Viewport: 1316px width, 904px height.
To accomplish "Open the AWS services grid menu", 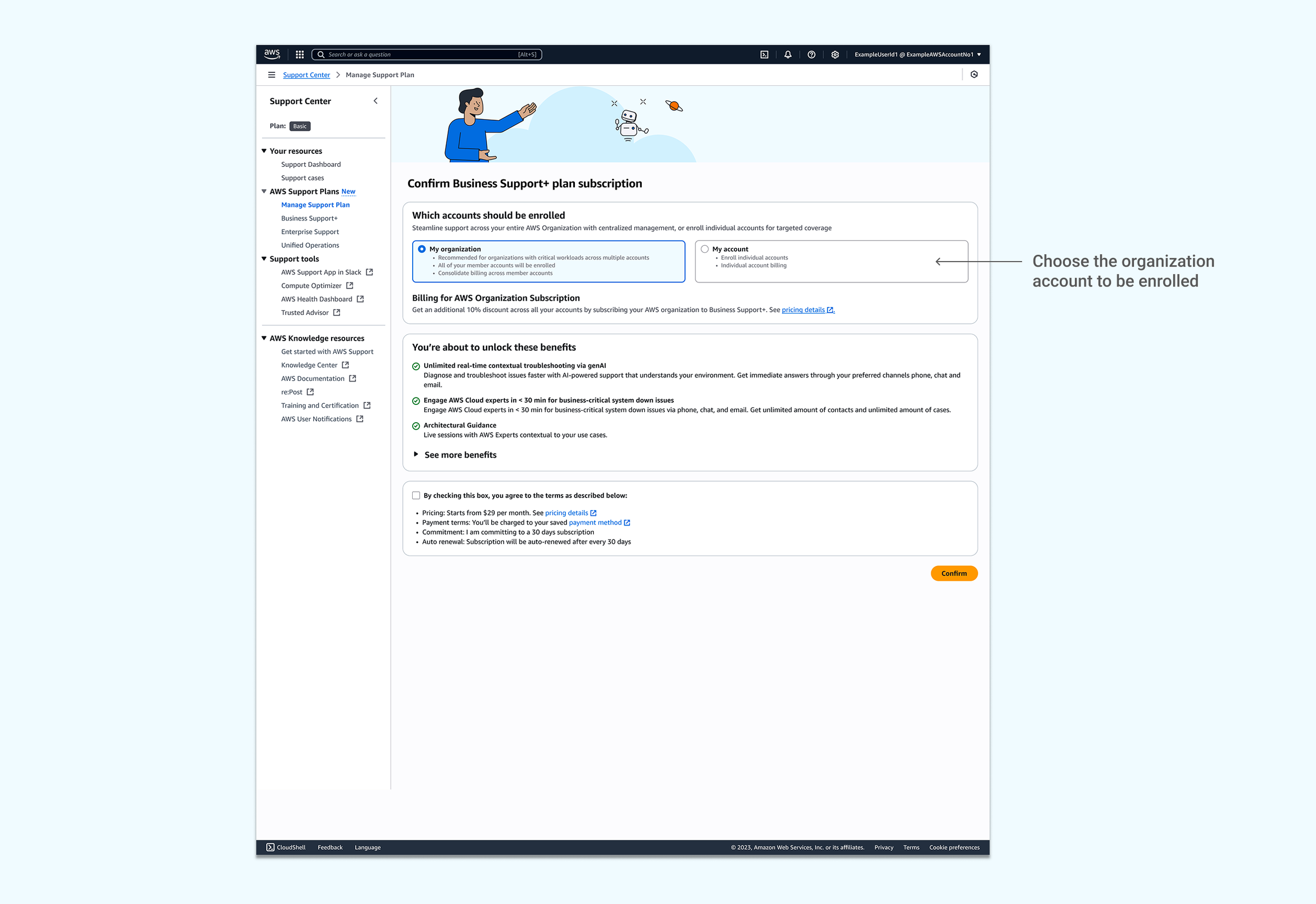I will point(300,54).
